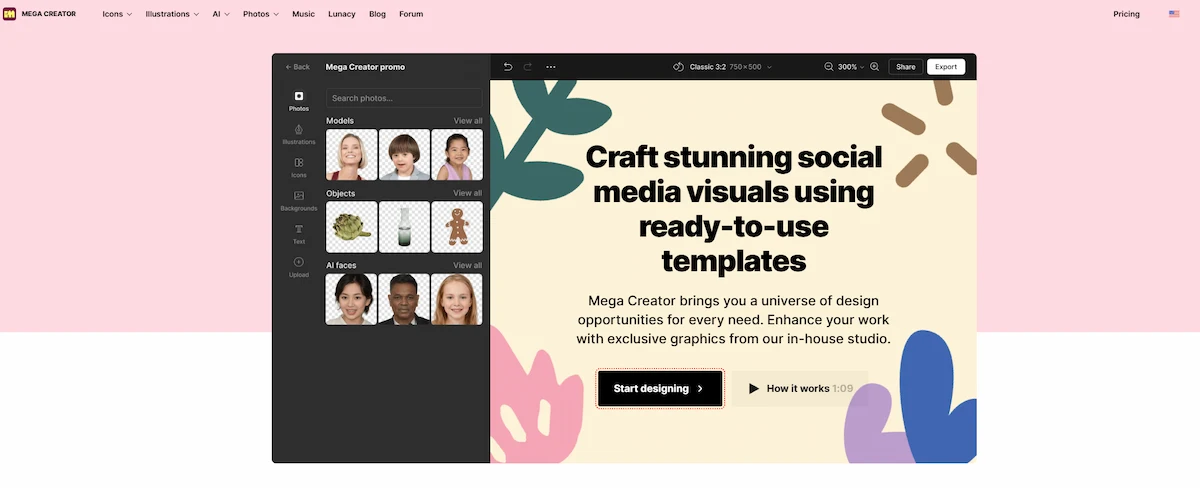Open the Music navigation item
This screenshot has height=488, width=1200.
(303, 14)
